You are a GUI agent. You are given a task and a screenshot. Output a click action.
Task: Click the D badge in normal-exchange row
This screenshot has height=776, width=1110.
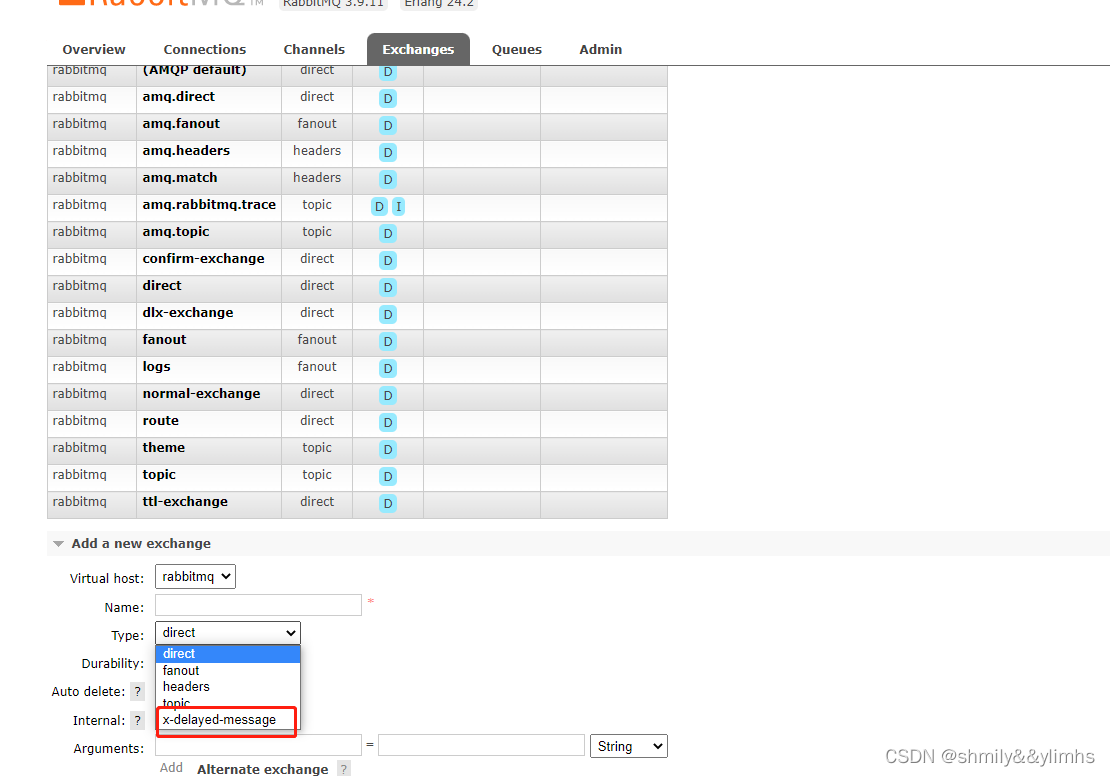pos(387,395)
